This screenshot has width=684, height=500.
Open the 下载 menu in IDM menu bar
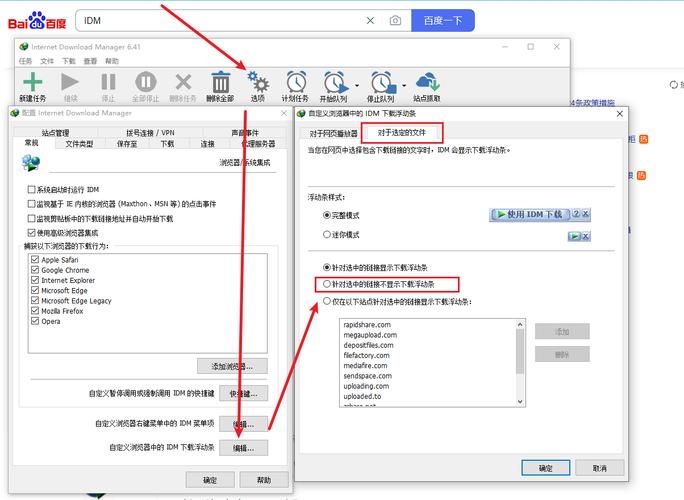(x=68, y=61)
